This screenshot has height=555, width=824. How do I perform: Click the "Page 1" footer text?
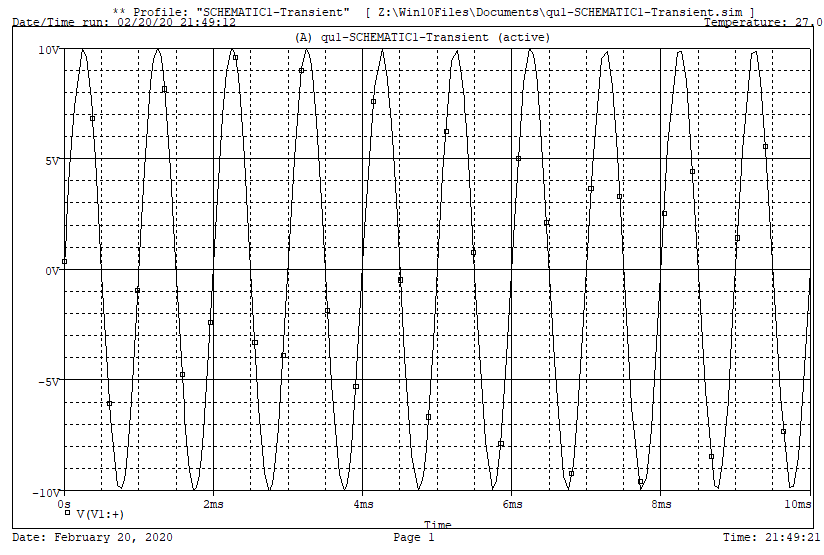[414, 537]
